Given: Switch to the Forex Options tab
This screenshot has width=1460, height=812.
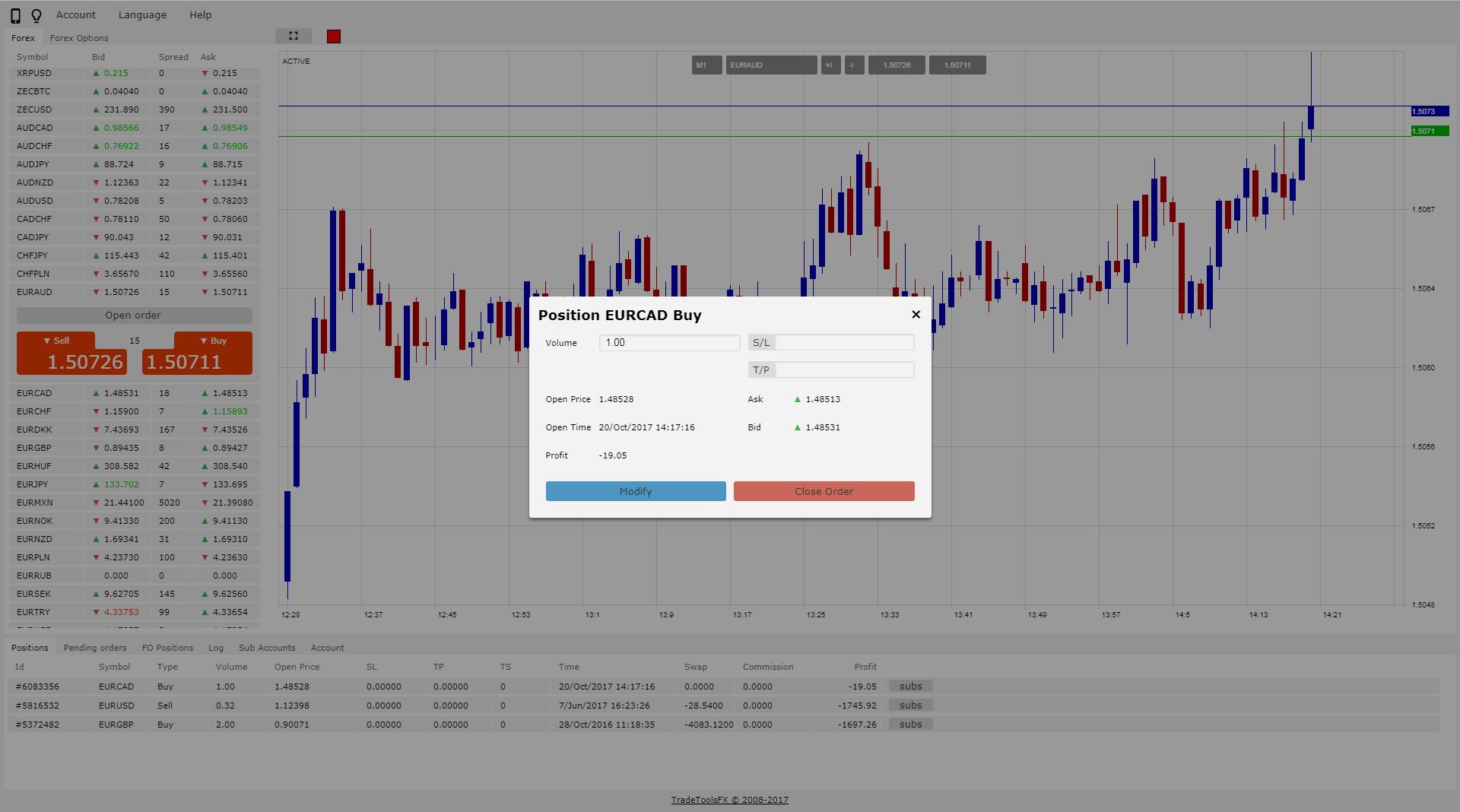Looking at the screenshot, I should pos(78,37).
